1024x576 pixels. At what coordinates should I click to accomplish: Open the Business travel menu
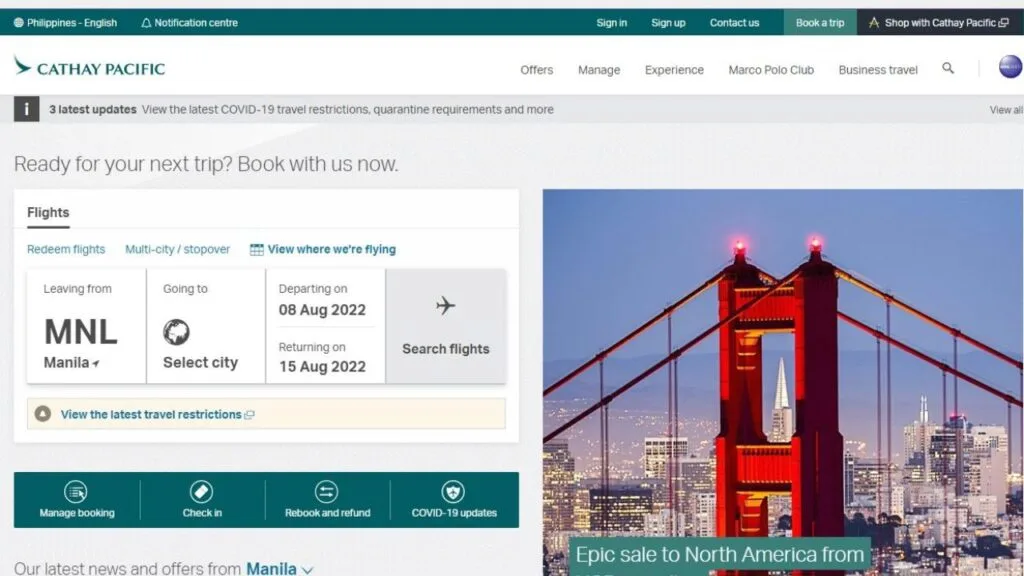[x=878, y=70]
